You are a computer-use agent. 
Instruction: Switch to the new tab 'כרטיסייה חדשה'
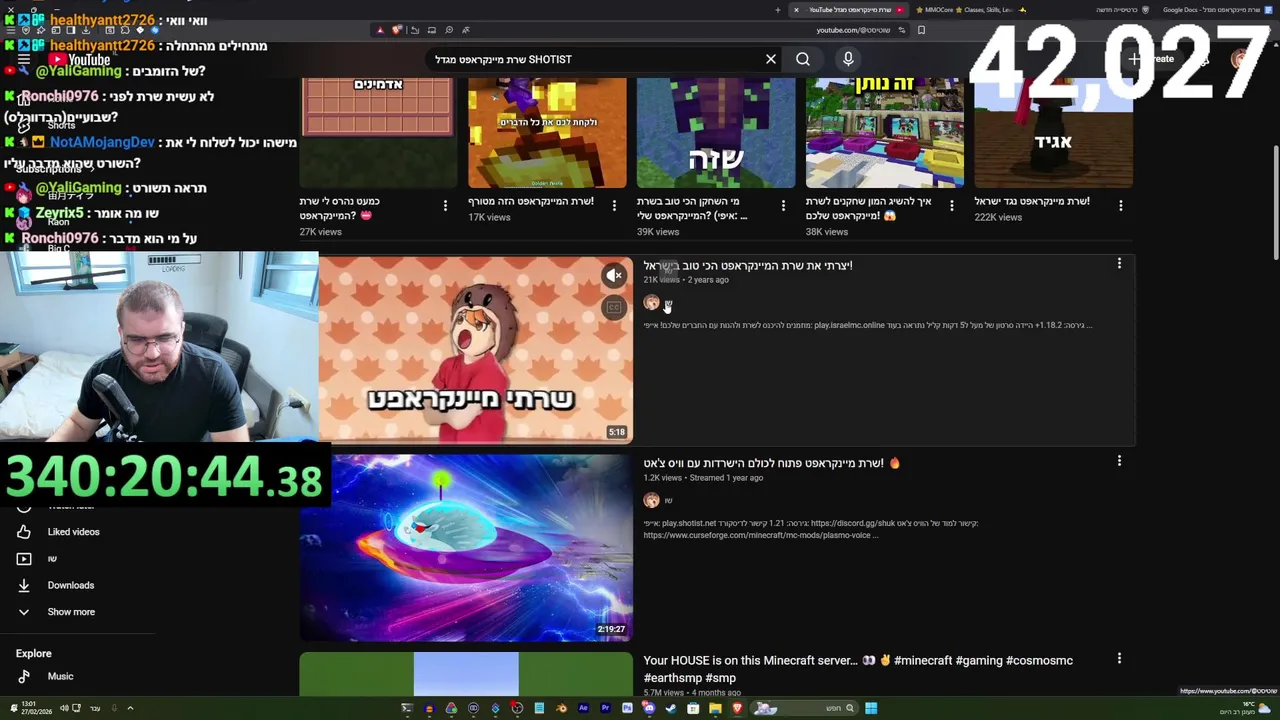point(1122,10)
